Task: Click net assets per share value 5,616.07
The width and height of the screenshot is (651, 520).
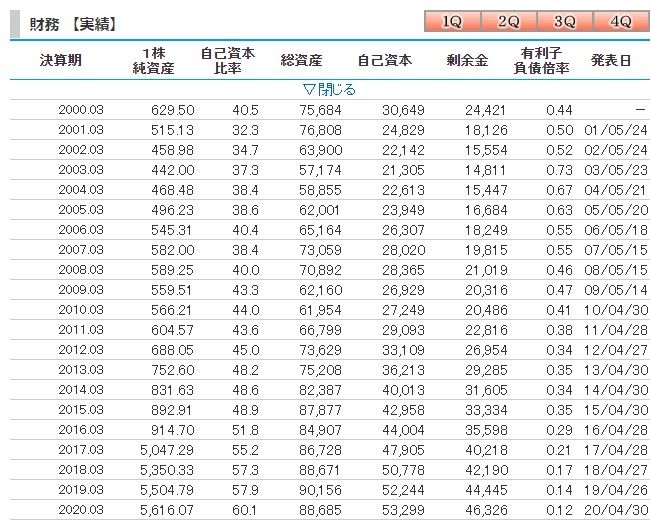Action: coord(167,510)
